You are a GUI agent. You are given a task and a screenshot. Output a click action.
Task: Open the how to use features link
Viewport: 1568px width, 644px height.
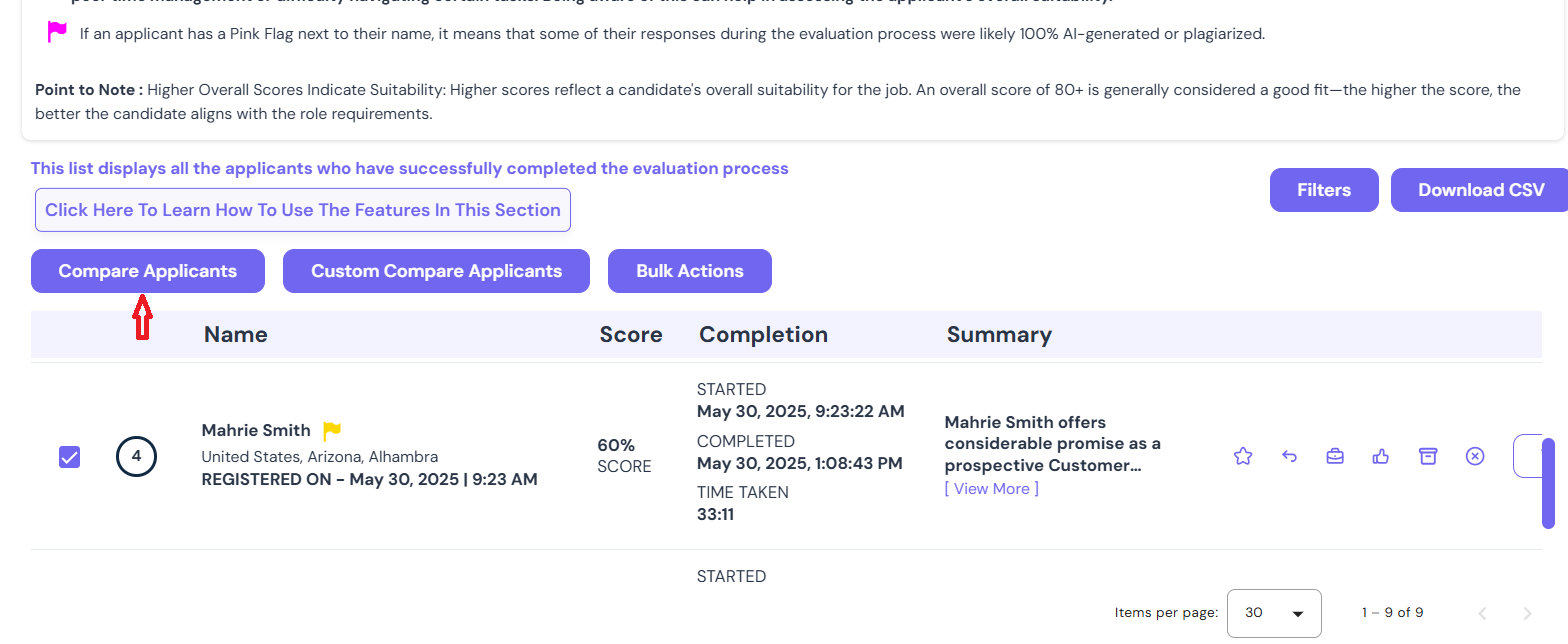point(302,210)
